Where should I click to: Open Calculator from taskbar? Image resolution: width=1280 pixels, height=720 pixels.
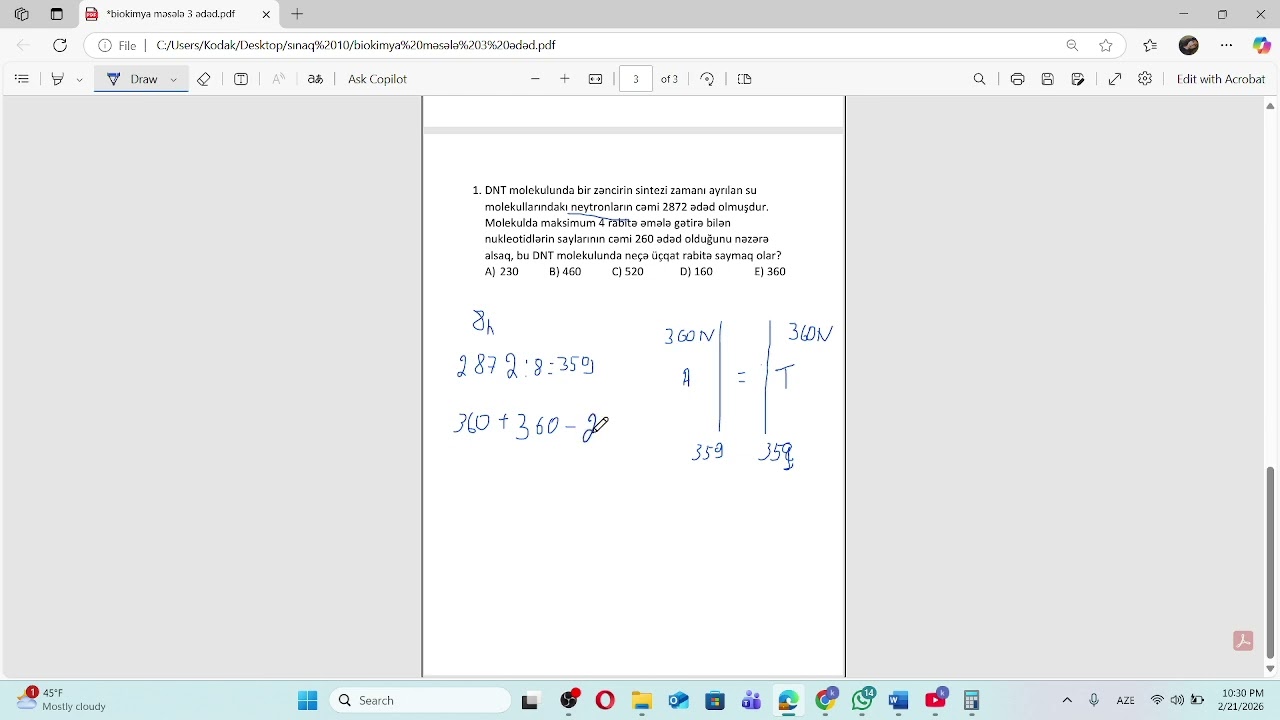pyautogui.click(x=971, y=701)
